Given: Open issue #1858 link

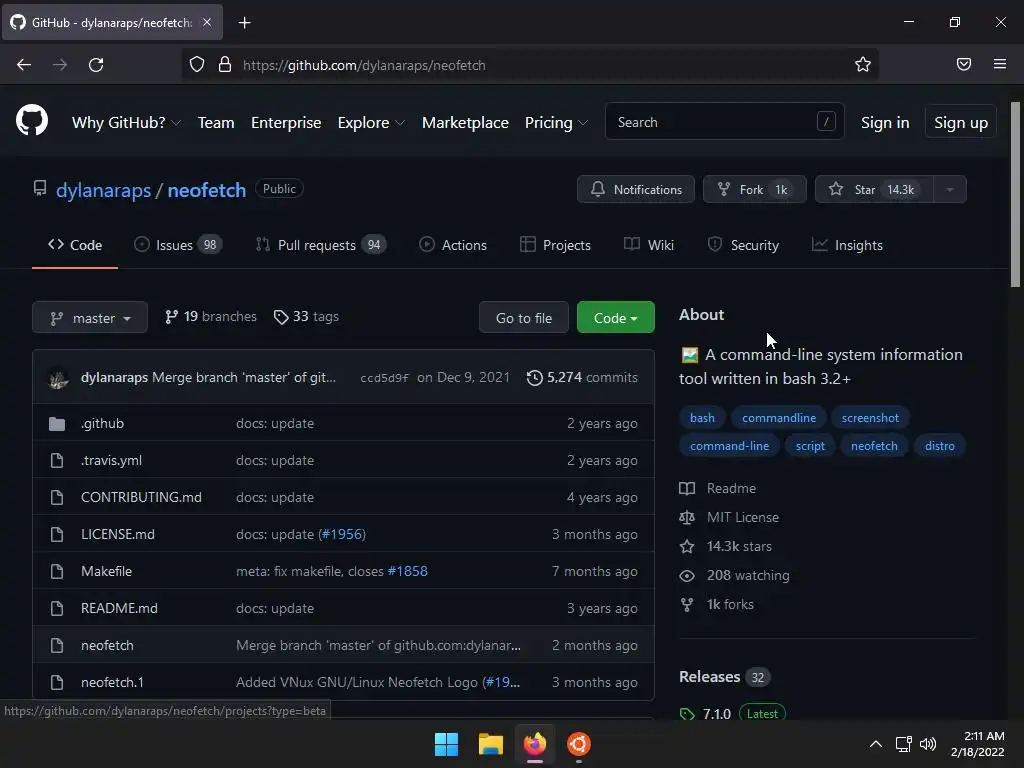Looking at the screenshot, I should click(408, 571).
